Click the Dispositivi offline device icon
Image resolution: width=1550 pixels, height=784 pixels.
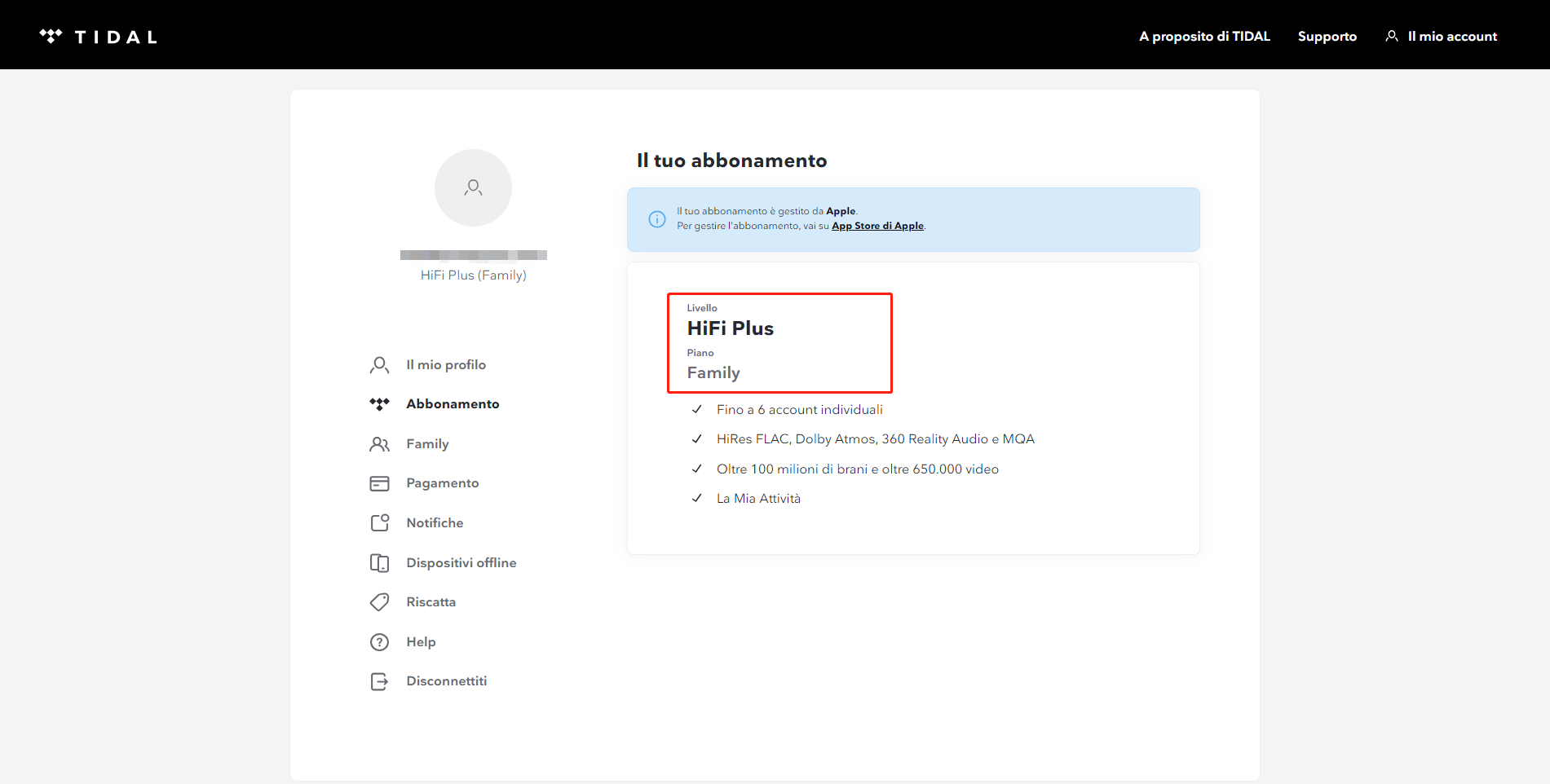[x=379, y=562]
